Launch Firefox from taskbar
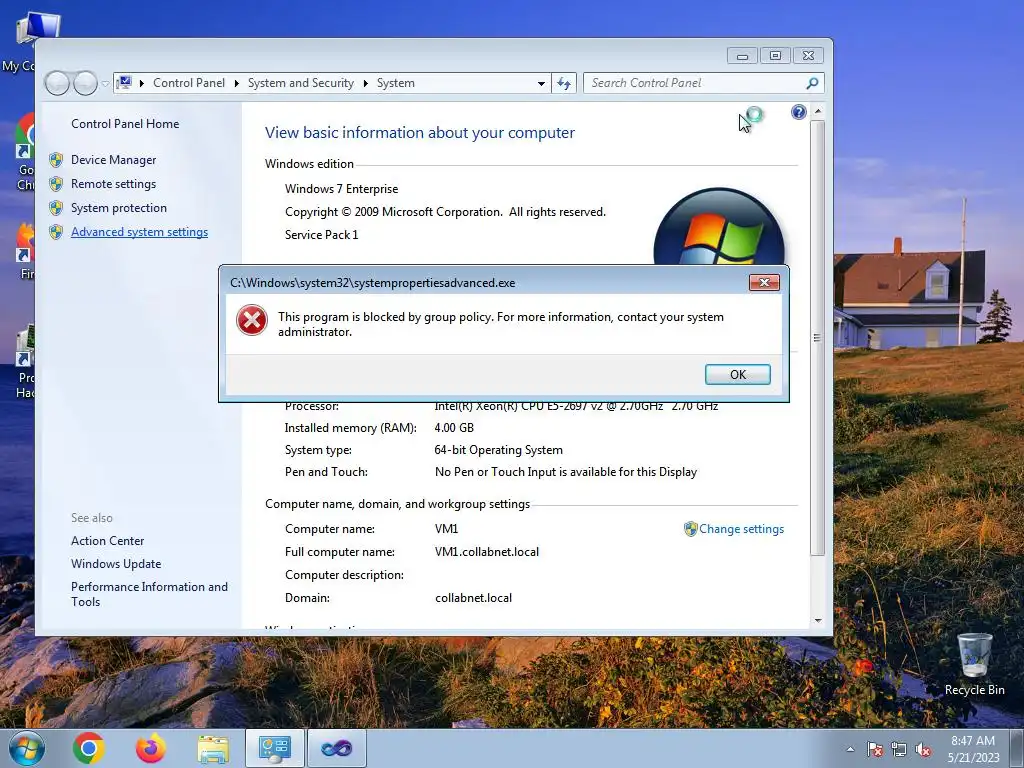1024x768 pixels. tap(151, 748)
